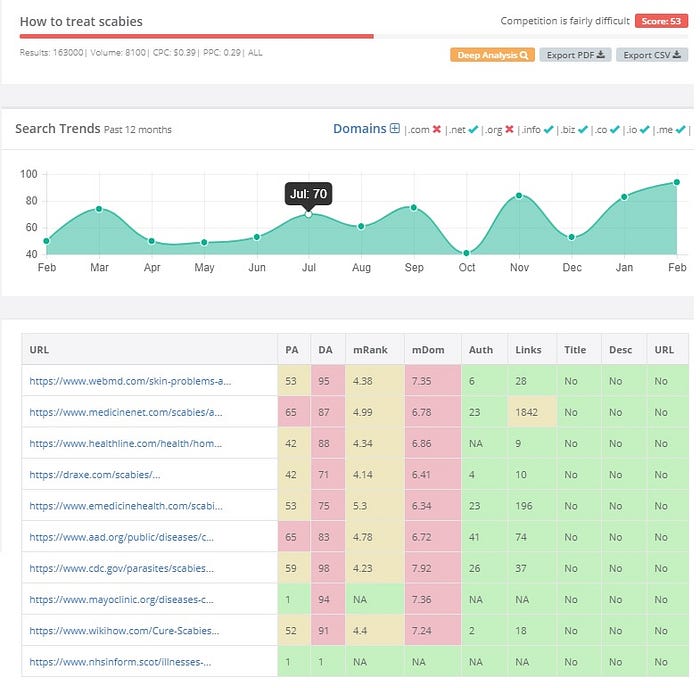Open the draxe.com scabies link
The height and width of the screenshot is (688, 700).
pos(95,475)
